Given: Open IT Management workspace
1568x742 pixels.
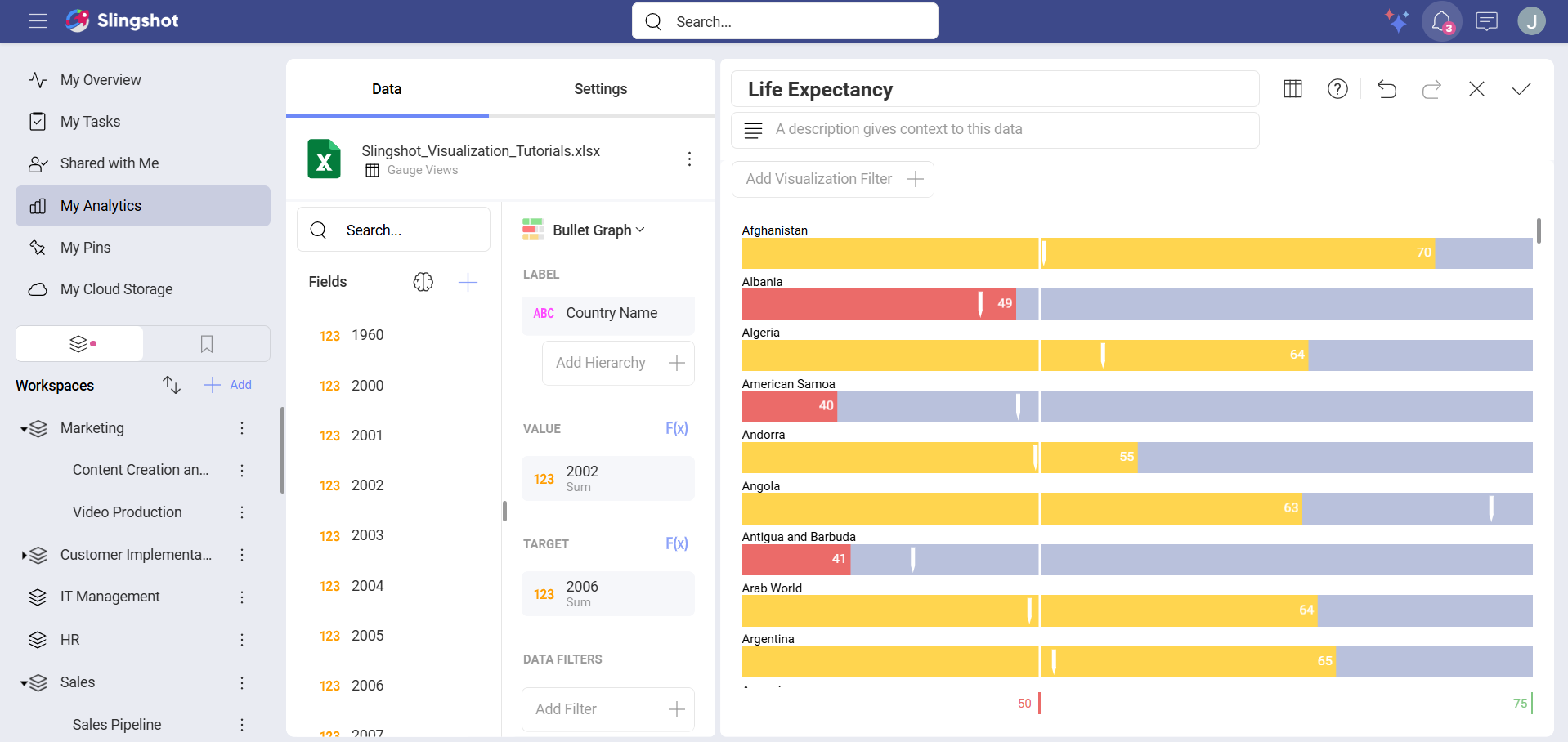Looking at the screenshot, I should coord(110,597).
